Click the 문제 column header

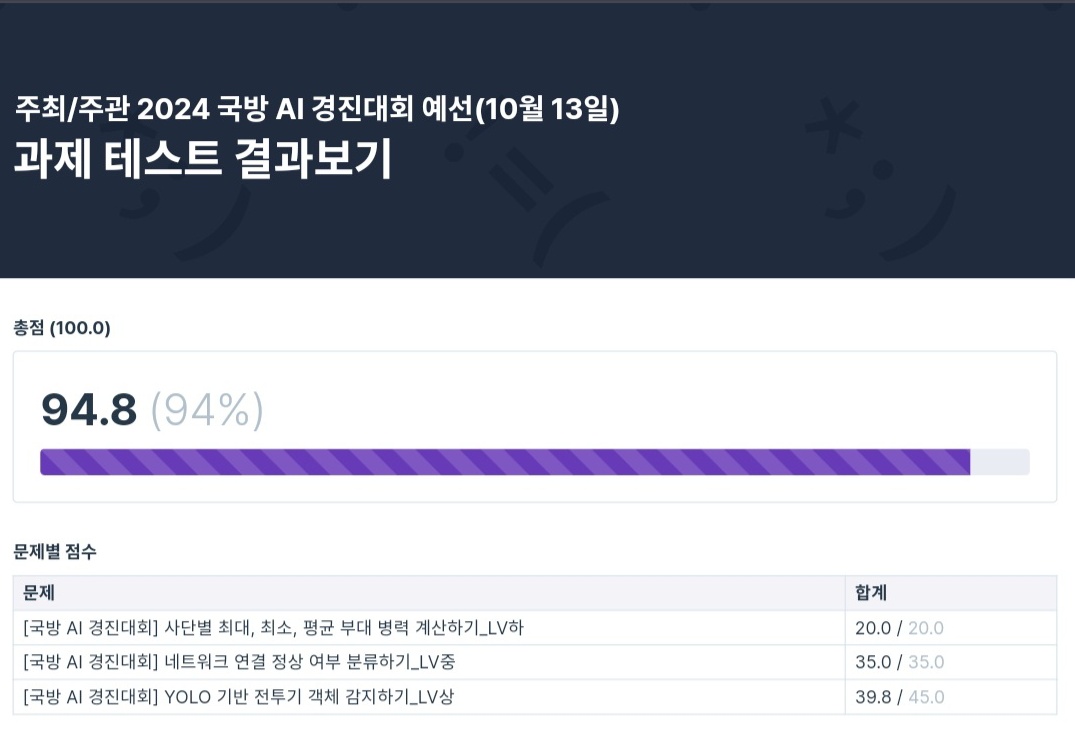[39, 592]
